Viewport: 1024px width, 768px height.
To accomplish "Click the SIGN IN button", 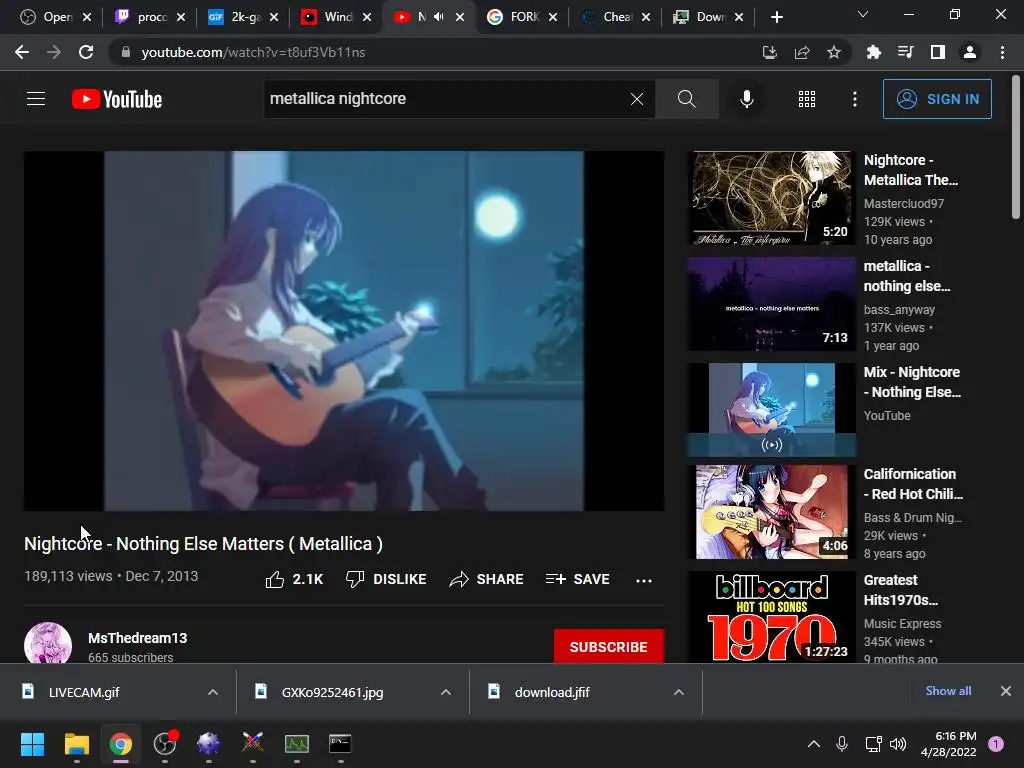I will pyautogui.click(x=937, y=99).
